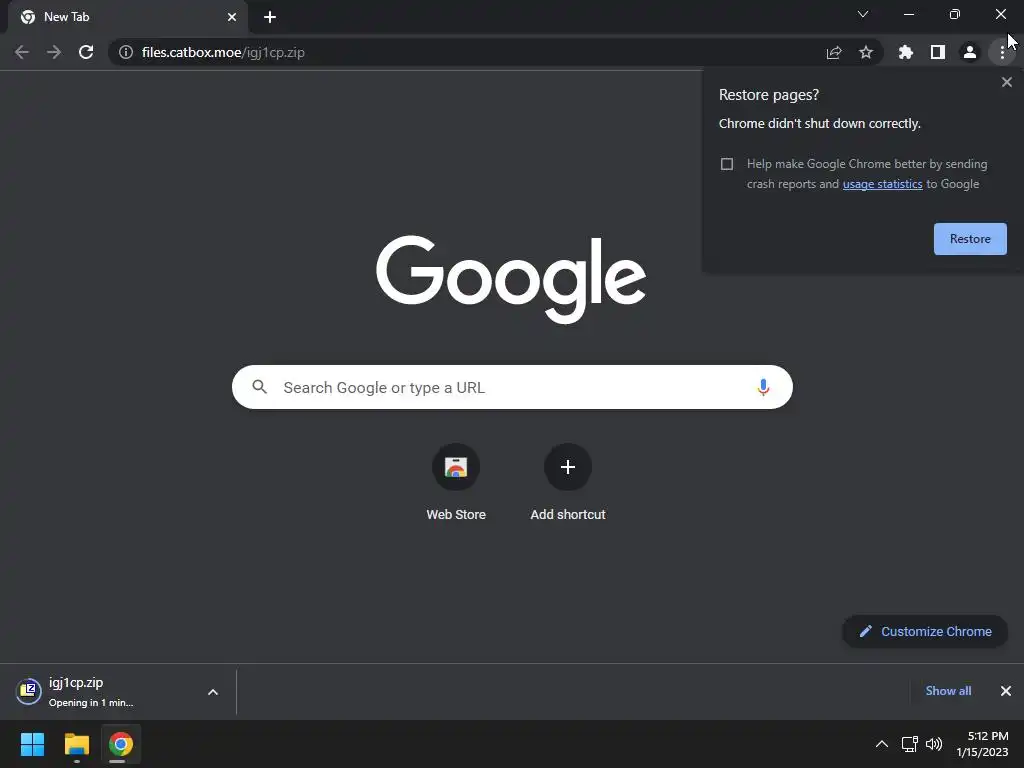Reload the page with the refresh icon

[86, 52]
